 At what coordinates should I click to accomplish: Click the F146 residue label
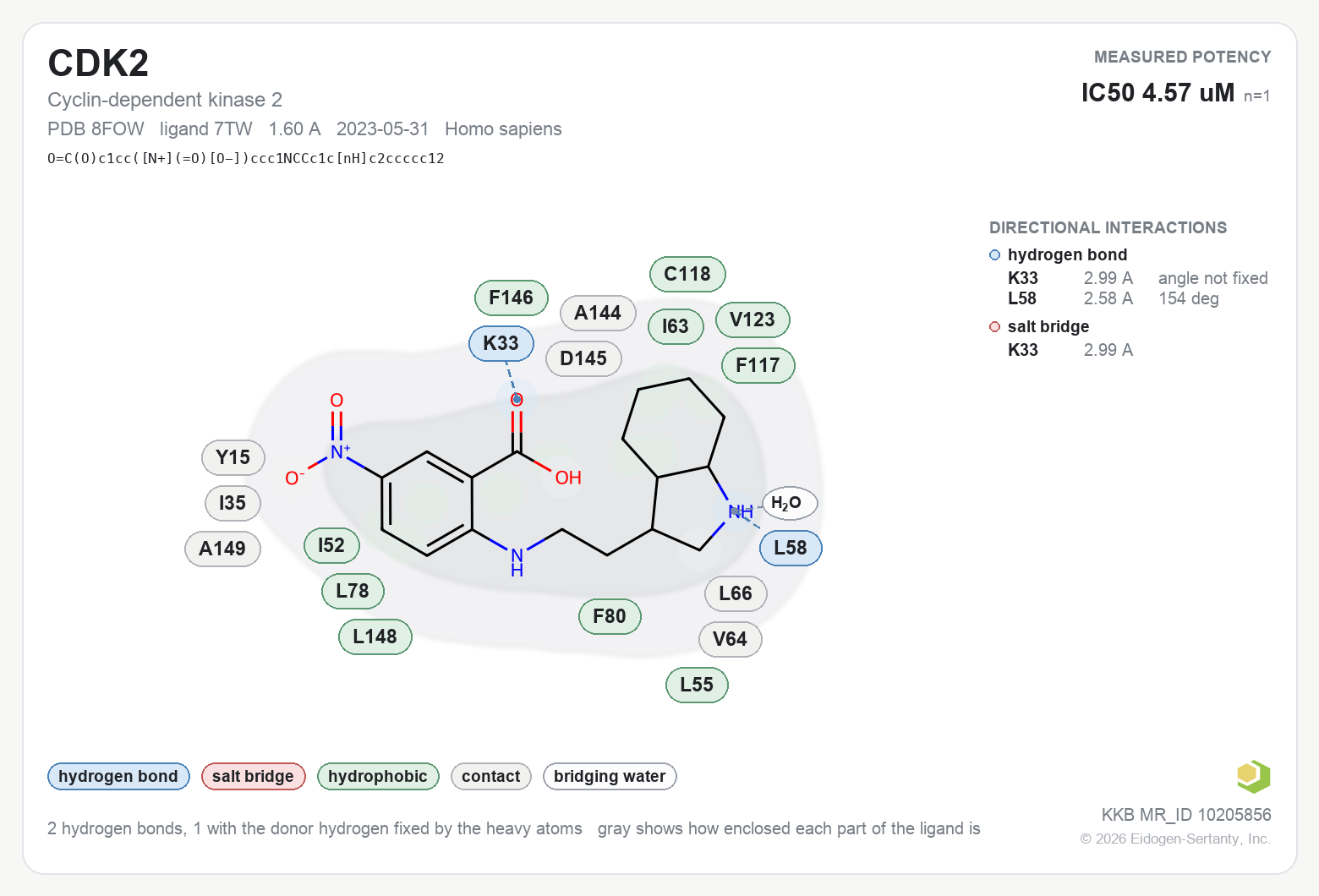click(x=512, y=298)
